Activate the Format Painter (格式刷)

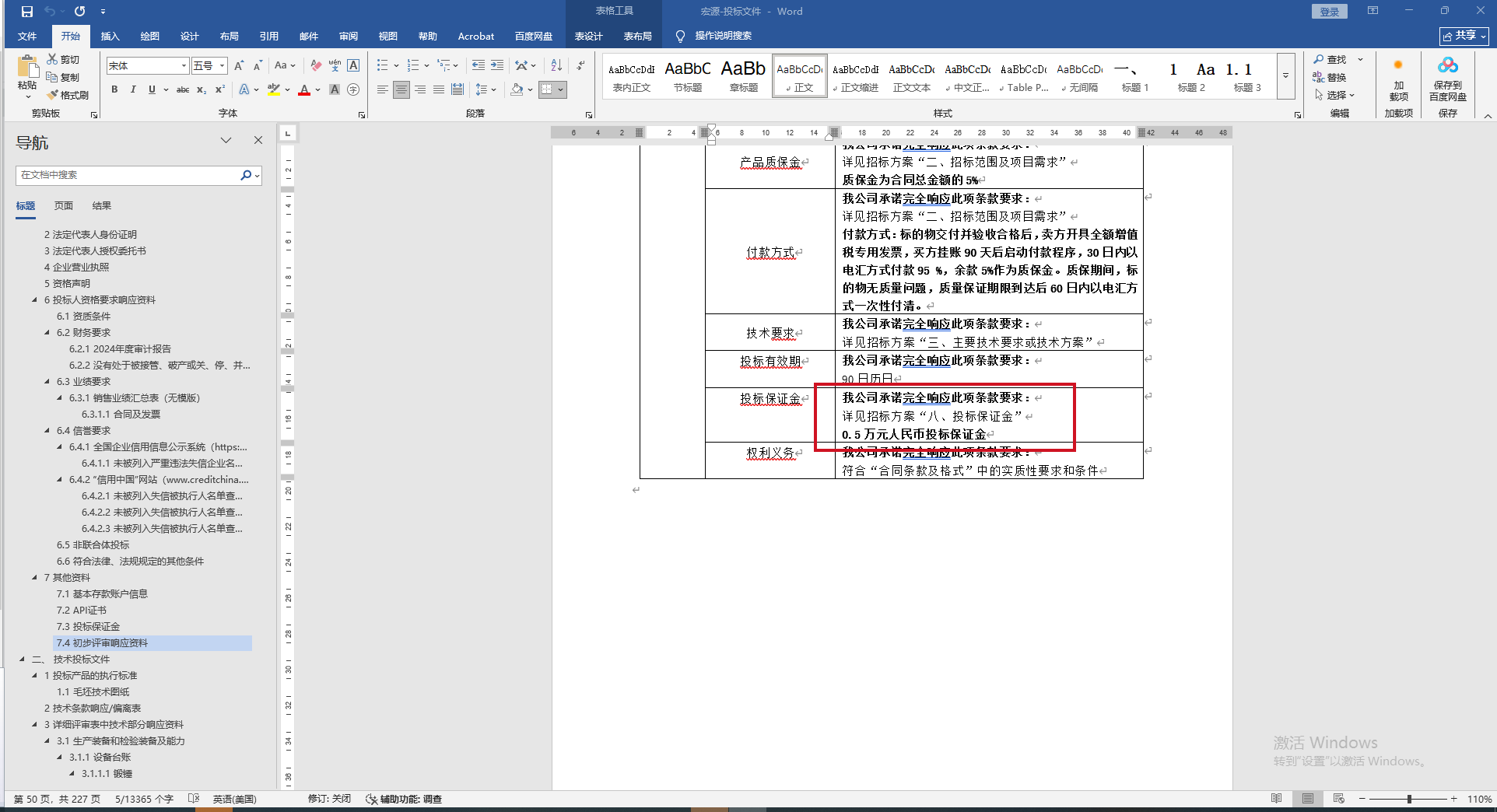click(x=68, y=95)
